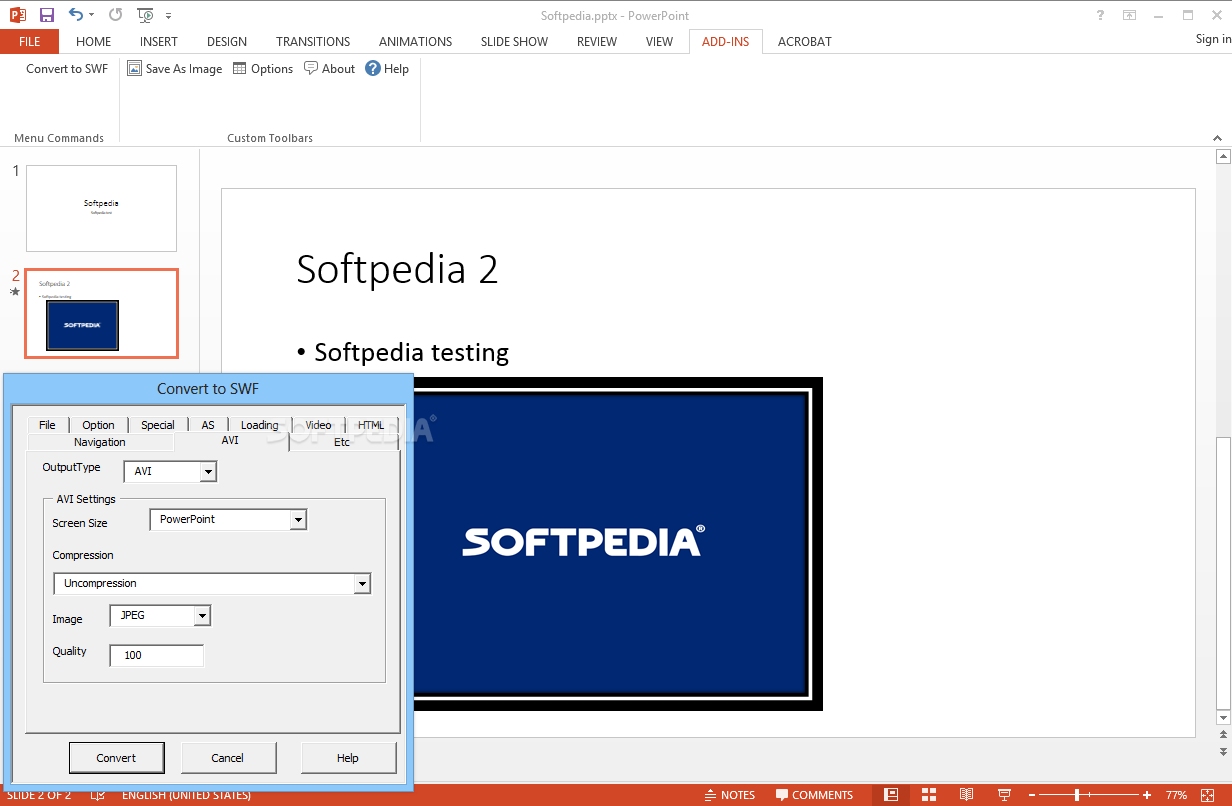Viewport: 1232px width, 806px height.
Task: Switch to the ANIMATIONS ribbon tab
Action: (415, 42)
